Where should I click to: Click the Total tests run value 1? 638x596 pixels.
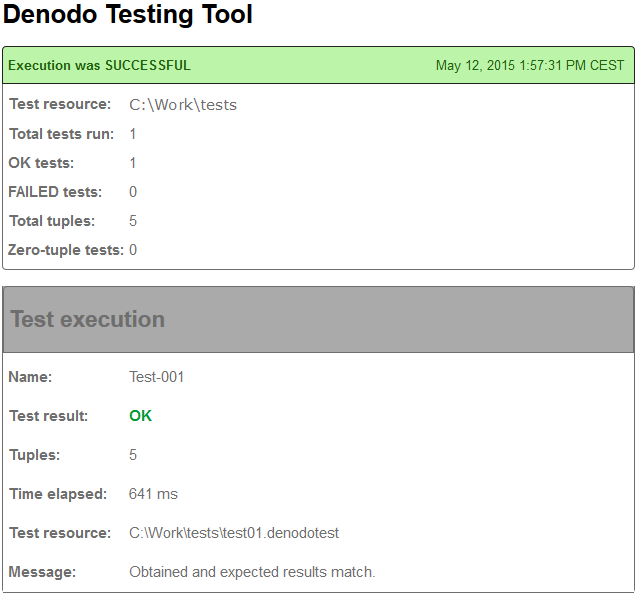click(x=133, y=134)
